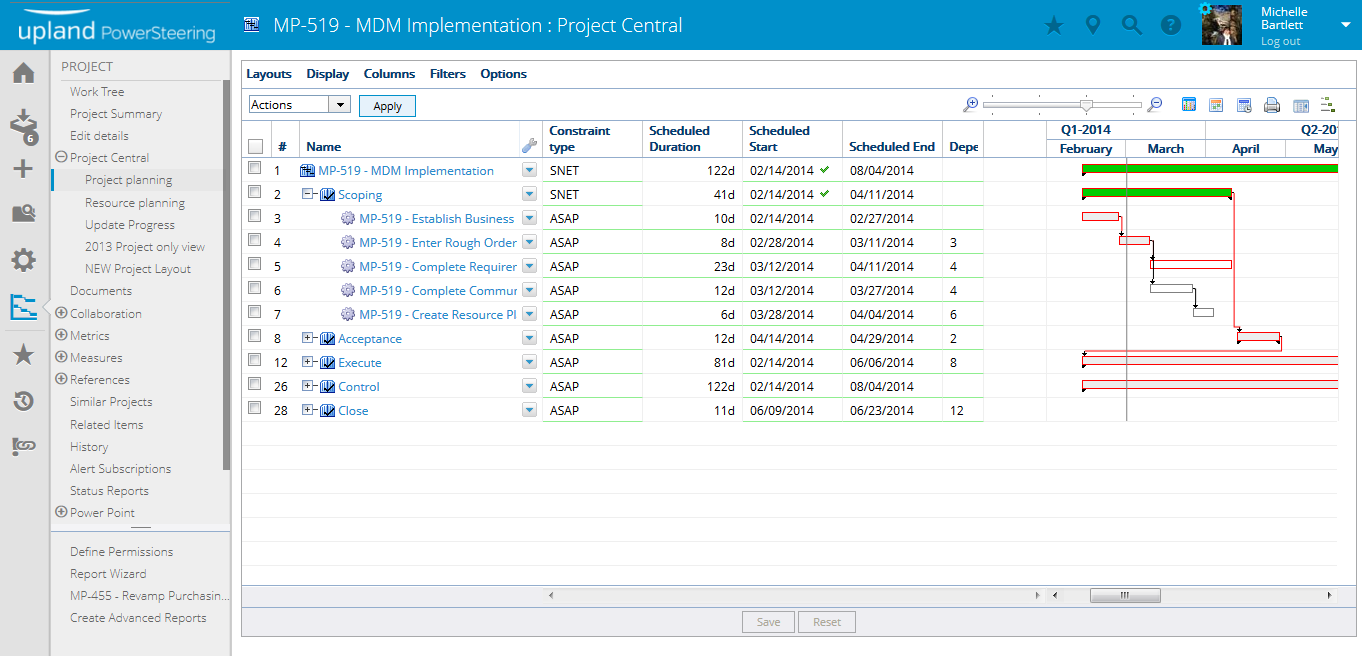1362x656 pixels.
Task: Open the history clock icon in left rail
Action: [24, 401]
